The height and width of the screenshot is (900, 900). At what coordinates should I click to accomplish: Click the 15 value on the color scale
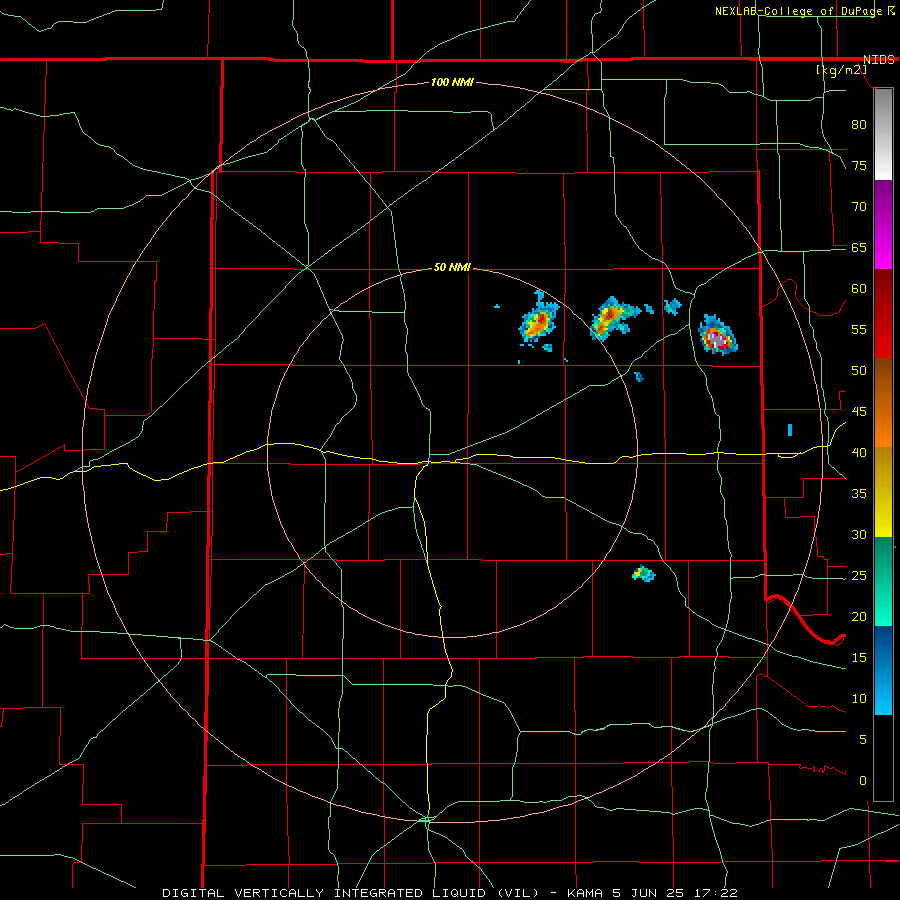(859, 658)
